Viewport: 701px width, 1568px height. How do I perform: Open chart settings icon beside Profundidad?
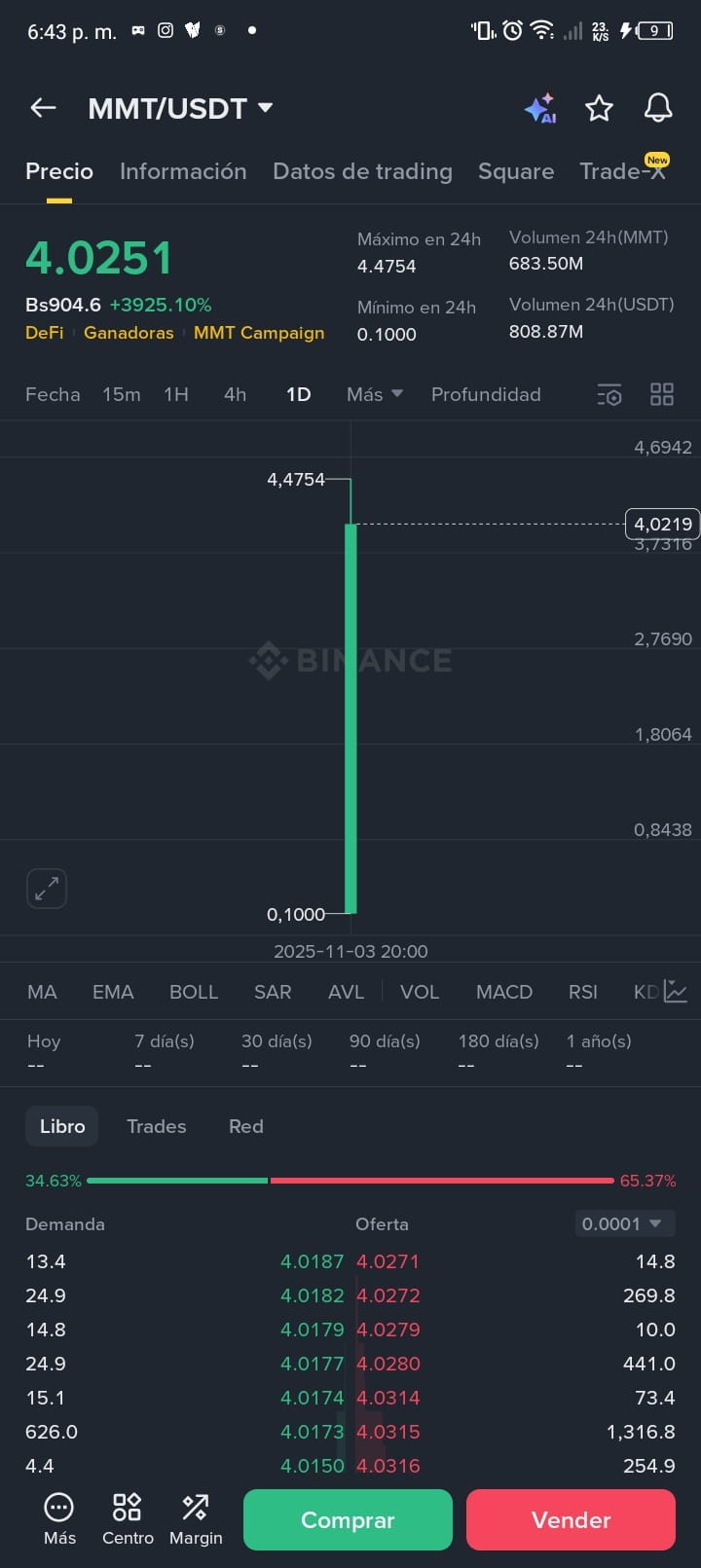click(609, 394)
